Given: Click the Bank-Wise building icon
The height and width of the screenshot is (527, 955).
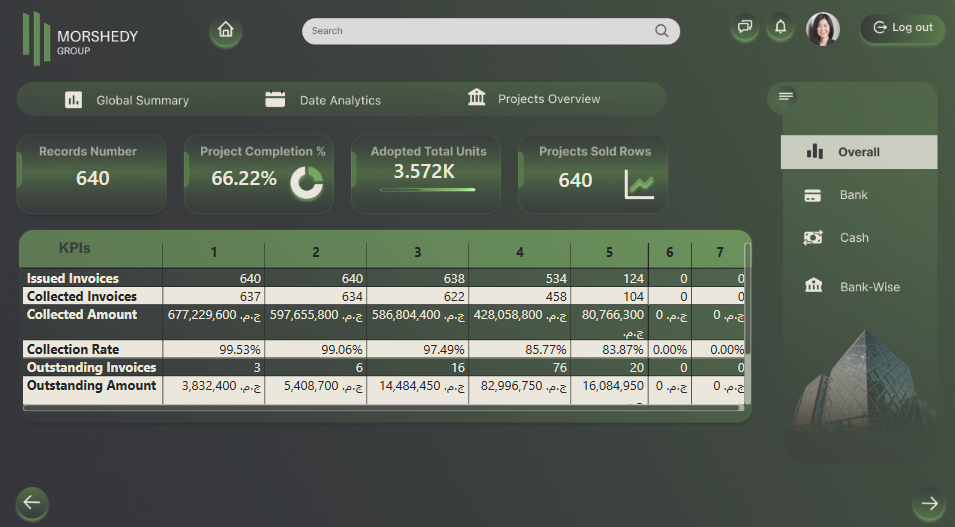Looking at the screenshot, I should pos(813,285).
